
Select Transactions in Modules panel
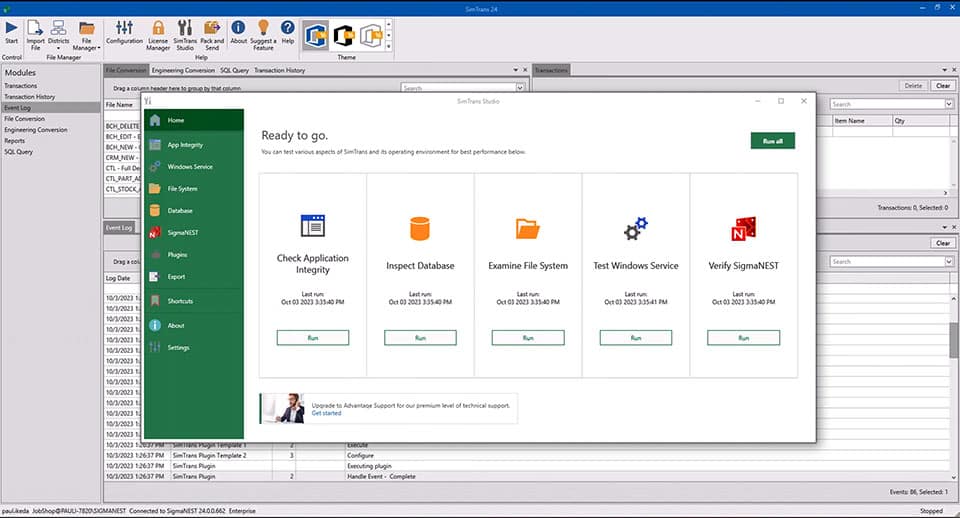tap(21, 86)
